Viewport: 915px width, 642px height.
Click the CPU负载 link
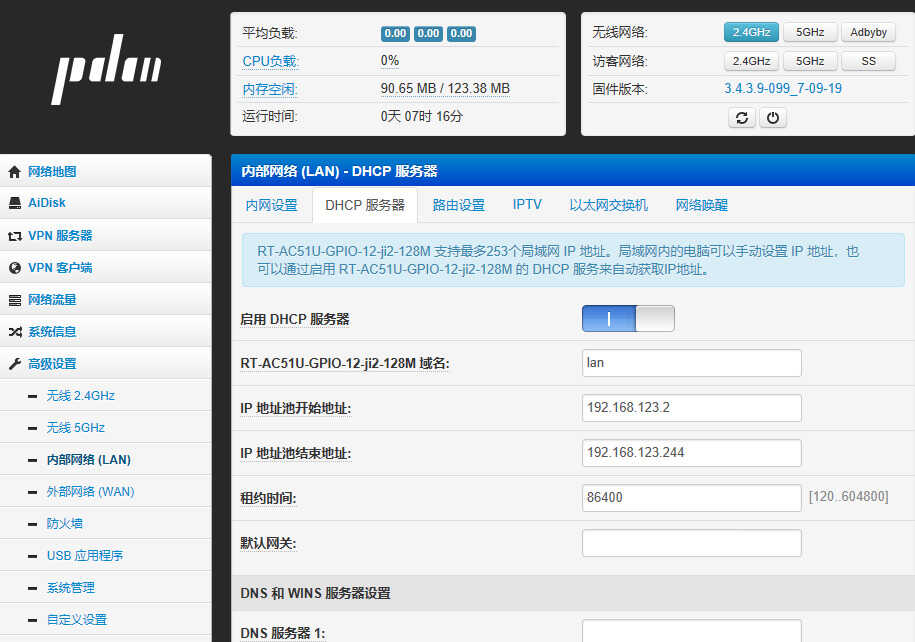pos(270,61)
